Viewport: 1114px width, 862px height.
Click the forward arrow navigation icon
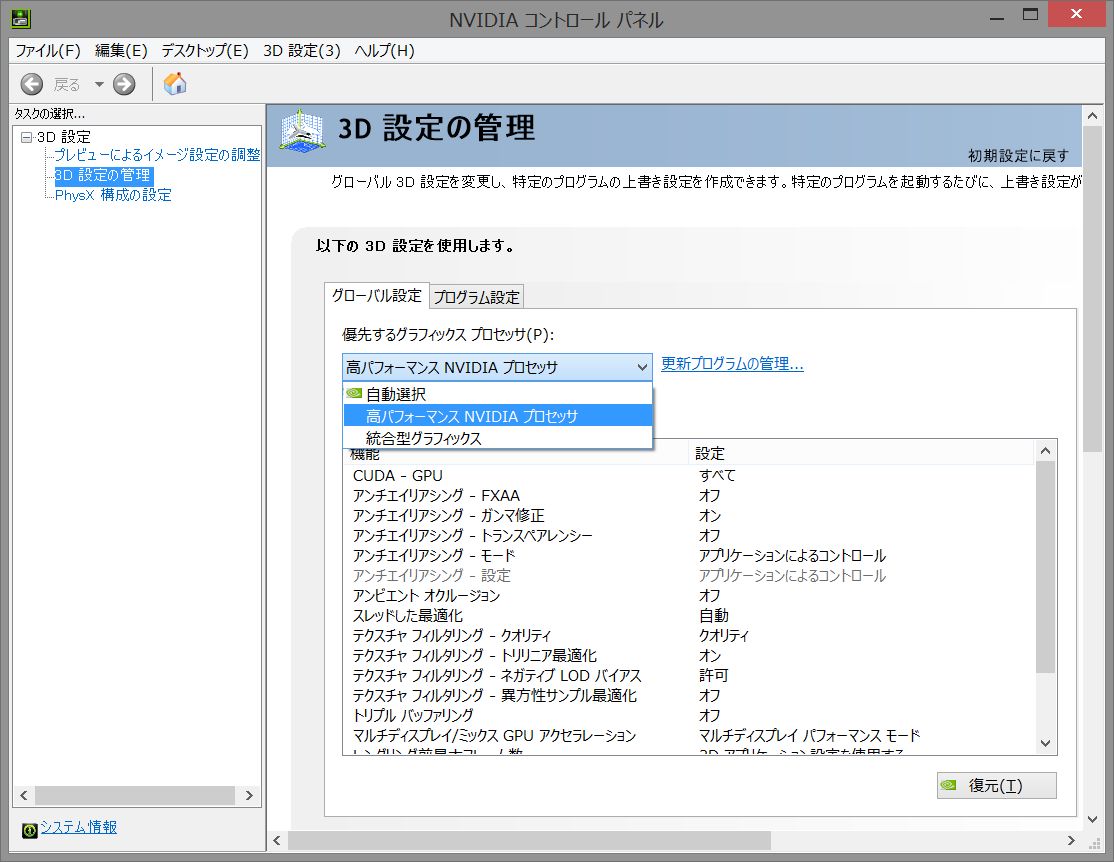(124, 85)
